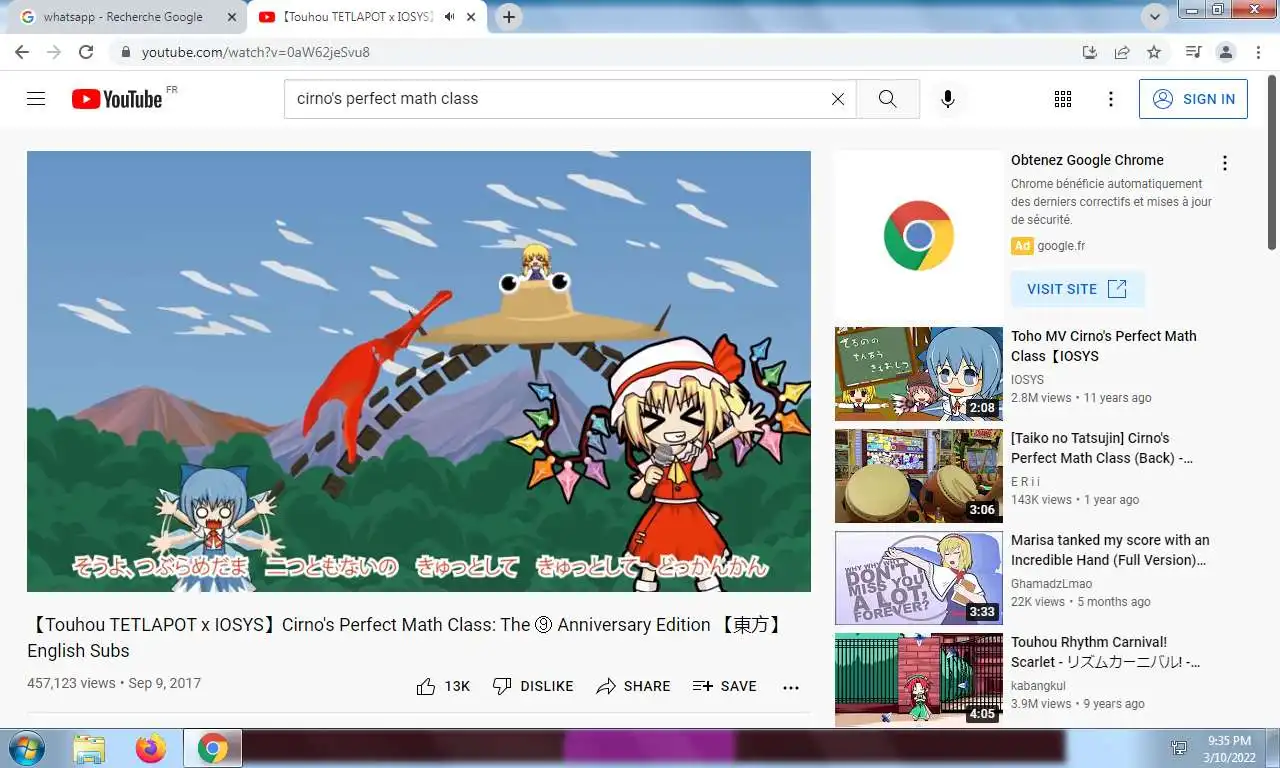This screenshot has height=768, width=1280.
Task: Open the IOSYS channel
Action: [1027, 380]
